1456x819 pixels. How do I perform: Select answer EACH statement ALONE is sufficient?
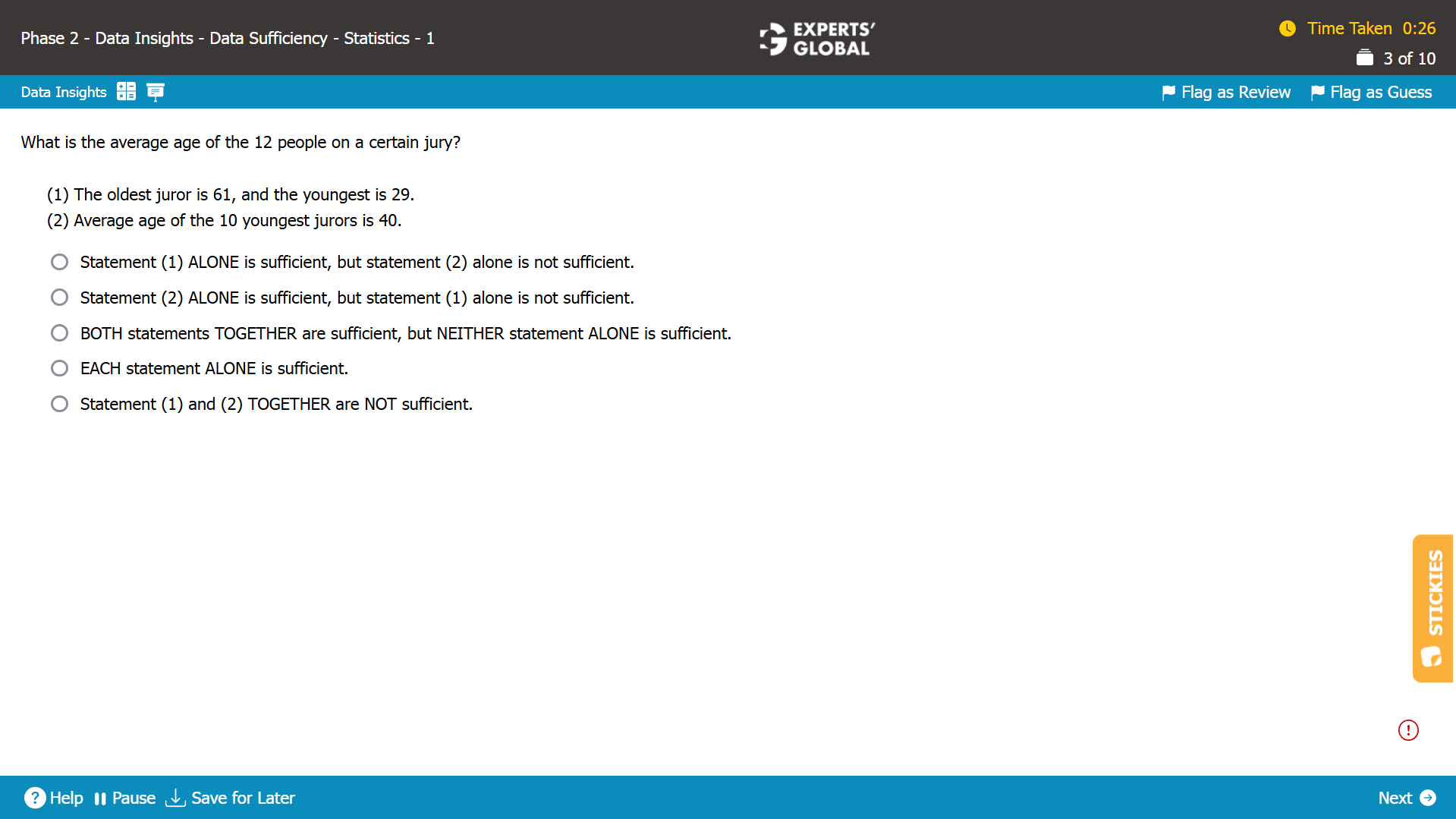pos(59,368)
